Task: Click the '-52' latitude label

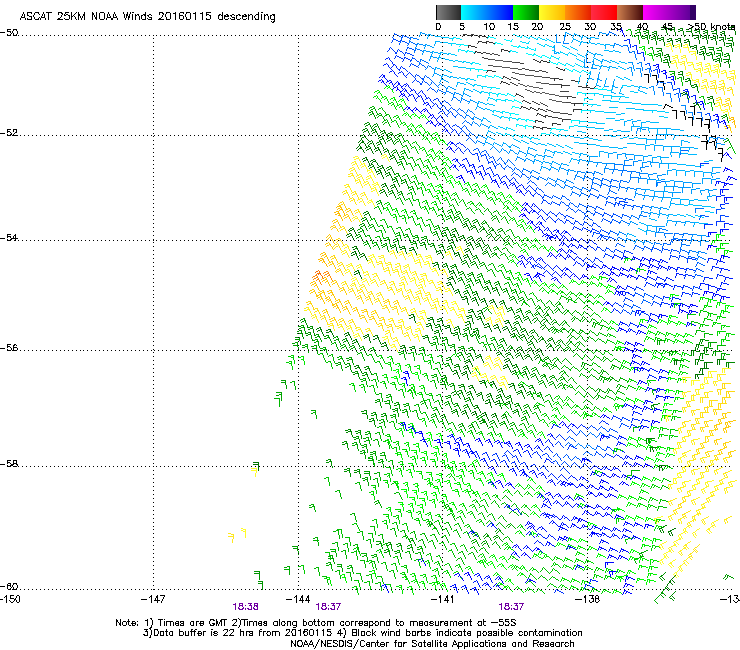Action: (9, 133)
